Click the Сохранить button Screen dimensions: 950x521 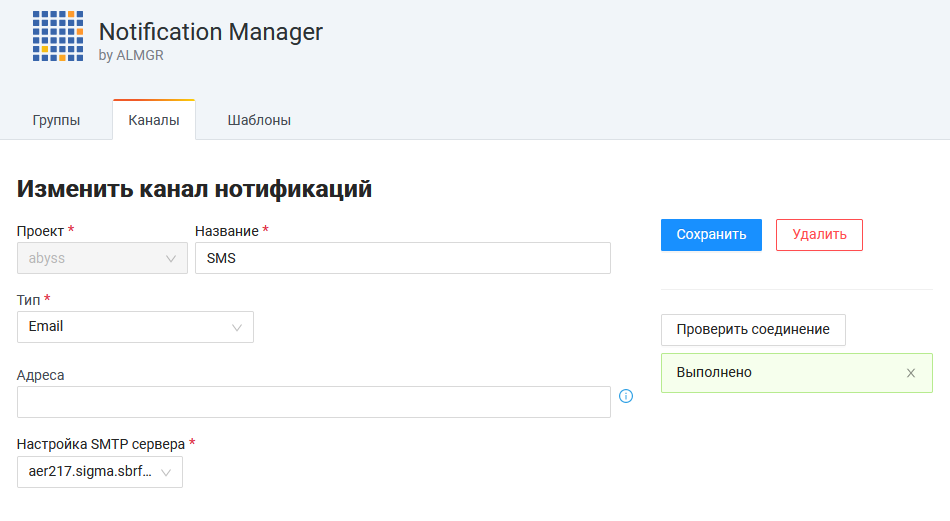coord(711,235)
